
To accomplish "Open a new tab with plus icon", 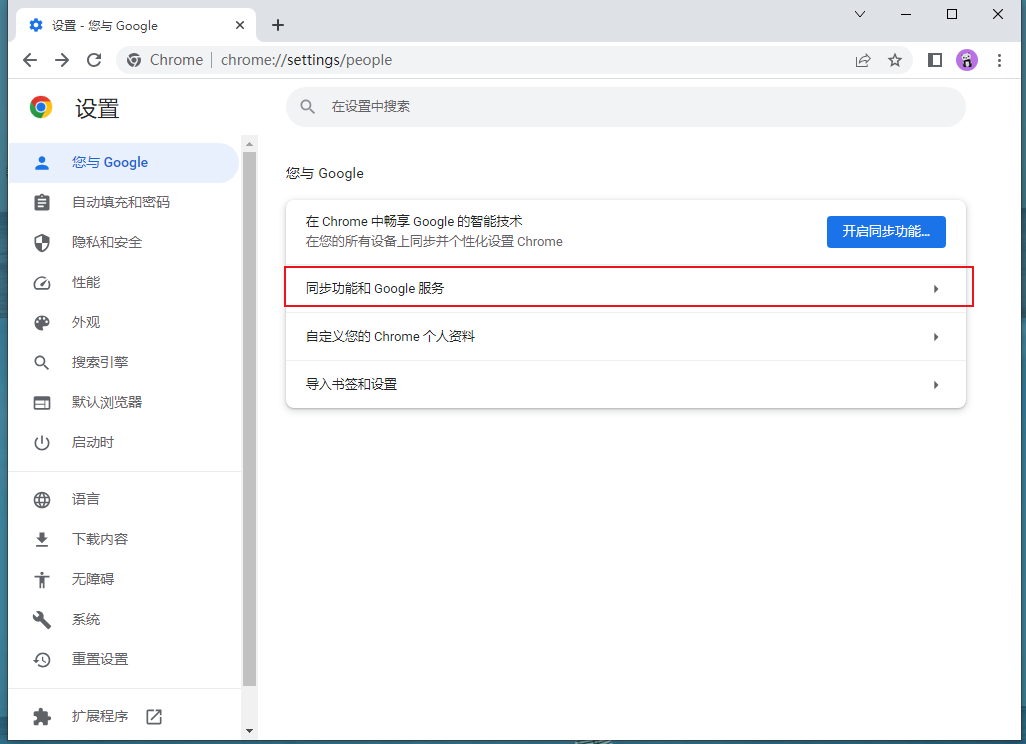I will tap(278, 25).
